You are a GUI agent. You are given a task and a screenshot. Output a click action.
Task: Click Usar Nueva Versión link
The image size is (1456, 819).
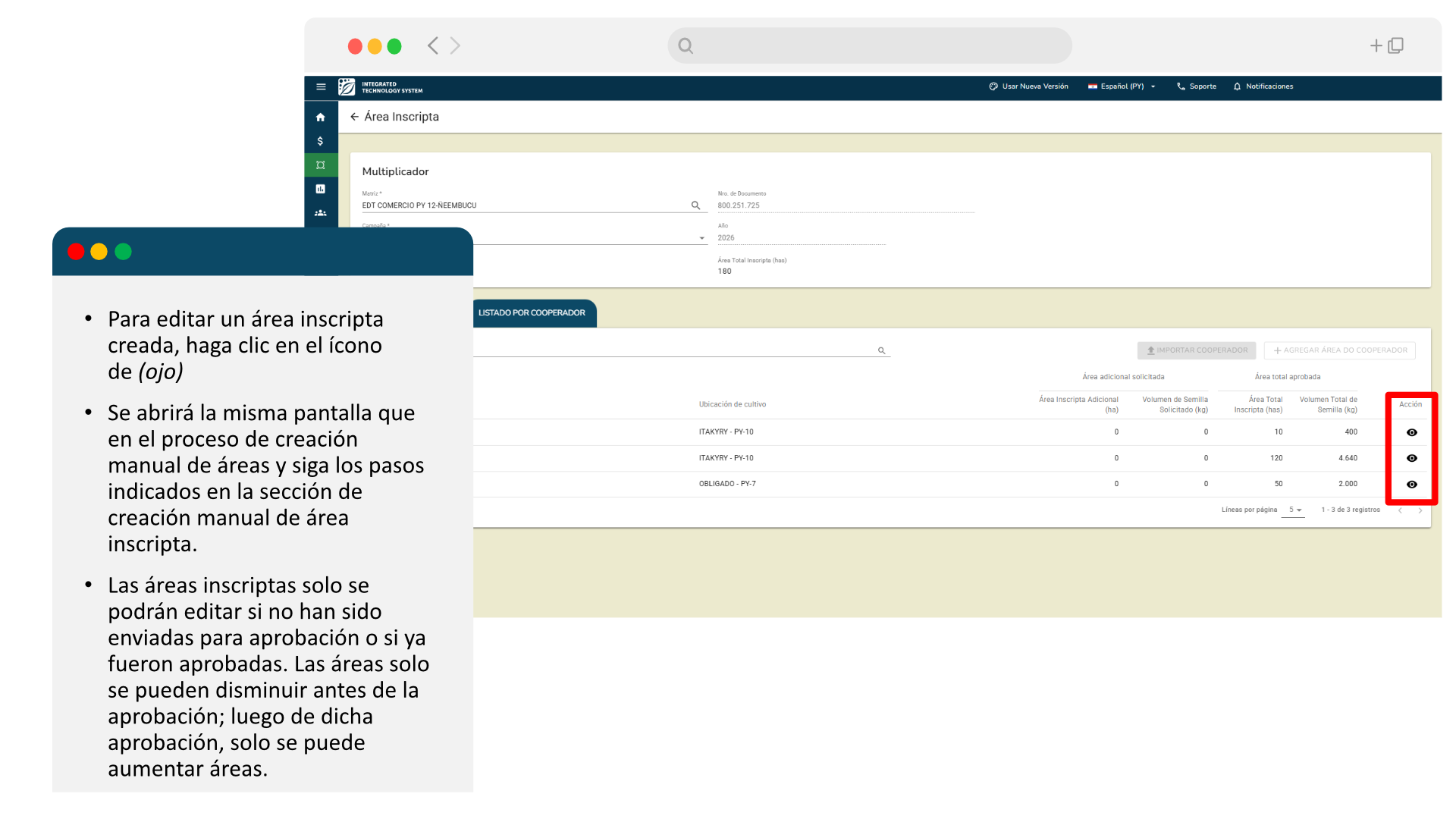click(x=1028, y=86)
